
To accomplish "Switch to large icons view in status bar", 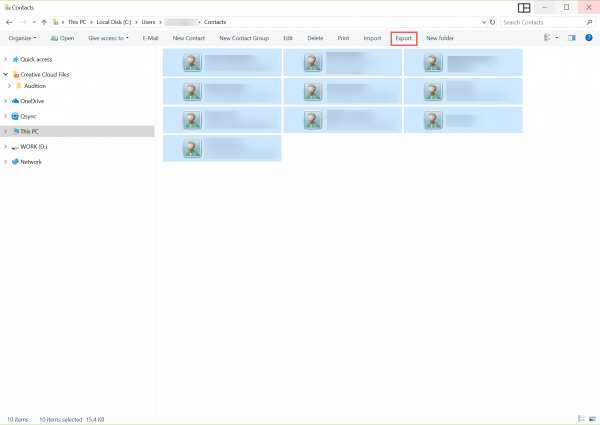I will 592,419.
